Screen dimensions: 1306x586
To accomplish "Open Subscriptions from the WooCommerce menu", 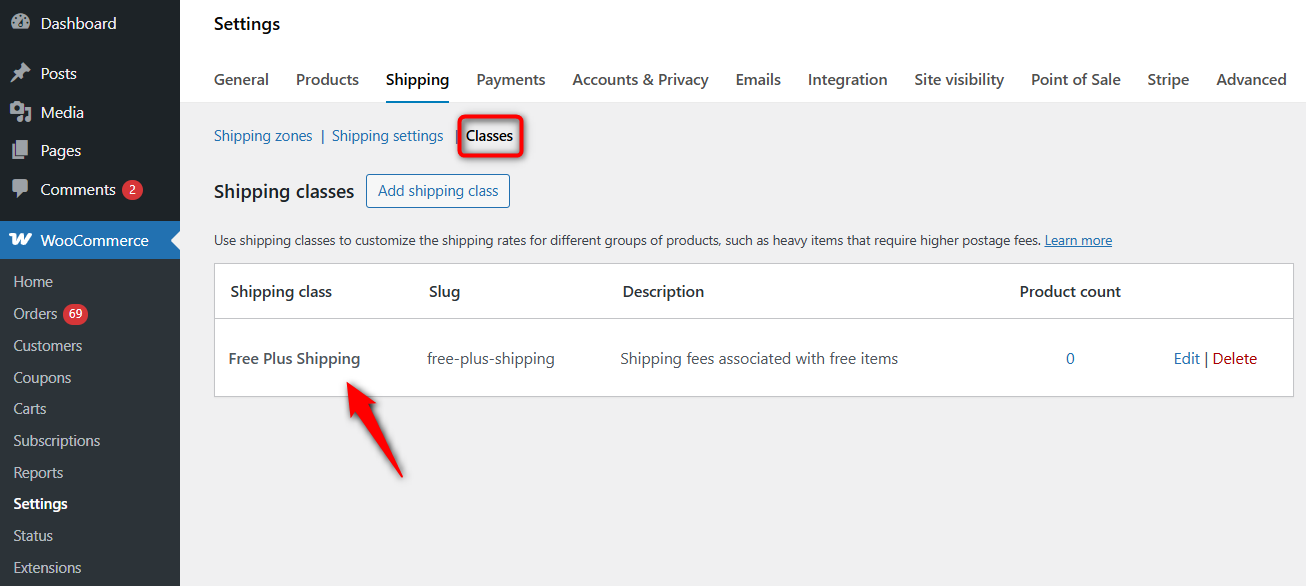I will (56, 440).
